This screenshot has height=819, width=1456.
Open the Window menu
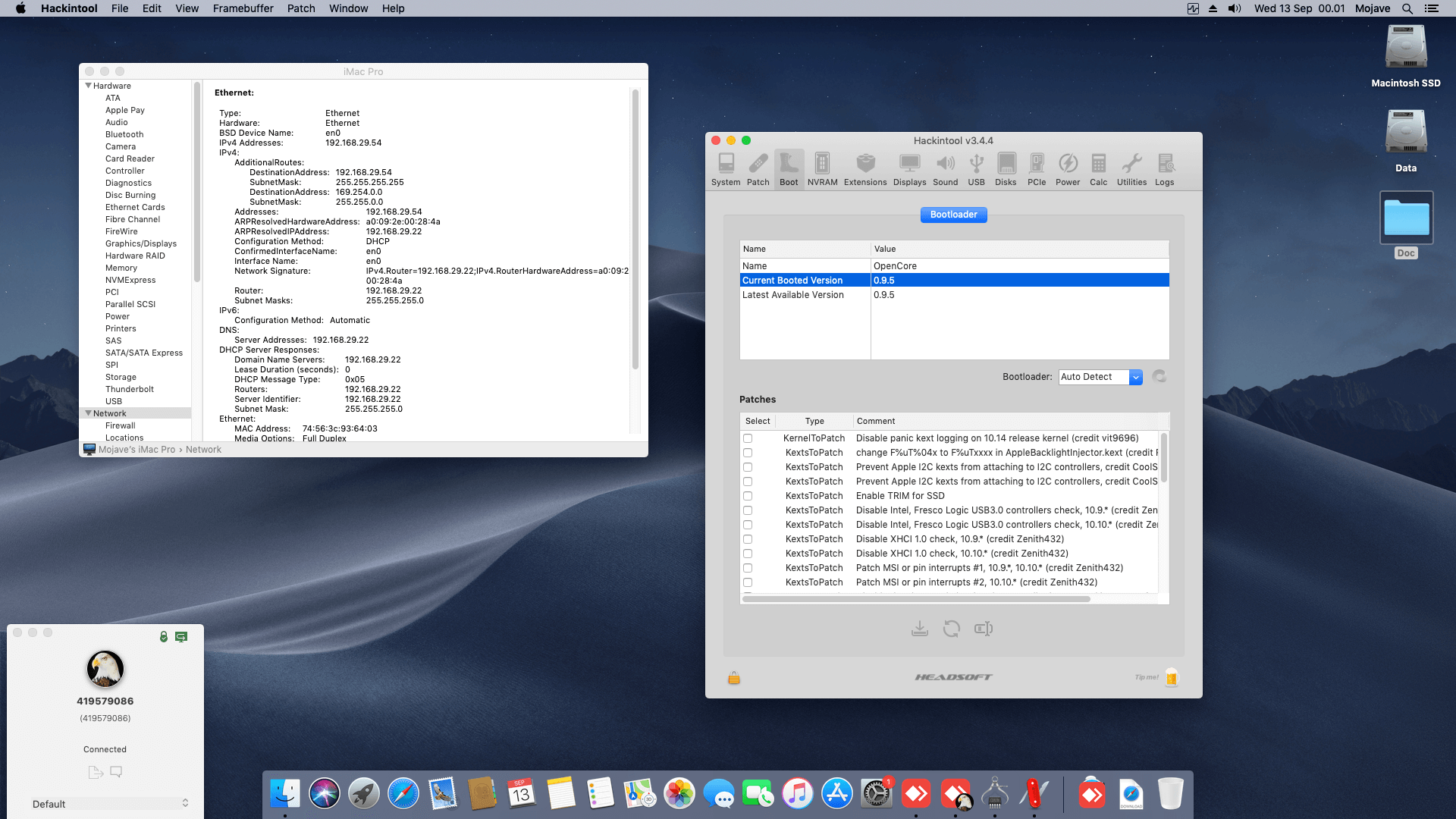tap(348, 8)
